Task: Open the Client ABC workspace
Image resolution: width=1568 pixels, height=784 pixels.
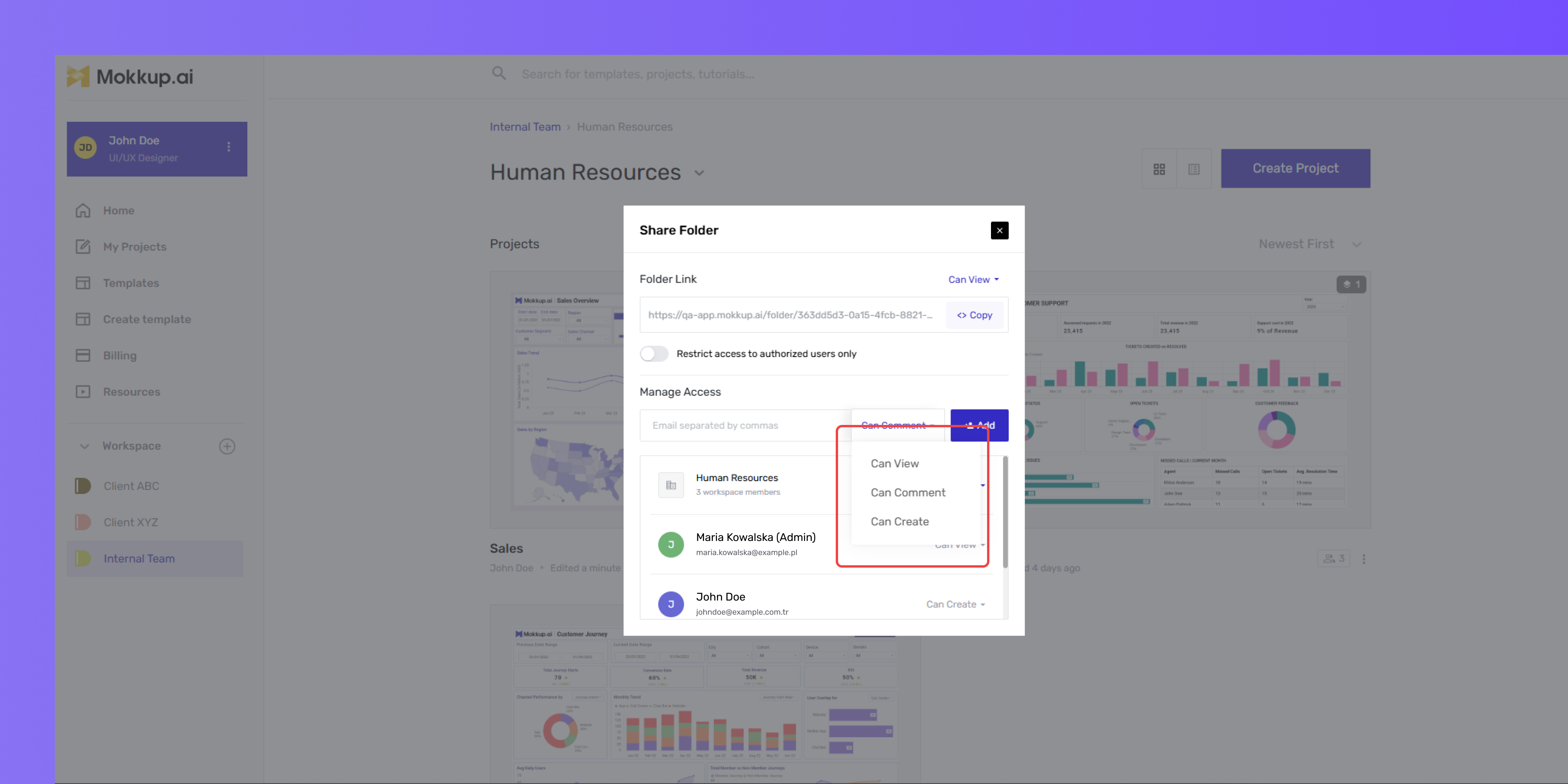Action: coord(117,486)
